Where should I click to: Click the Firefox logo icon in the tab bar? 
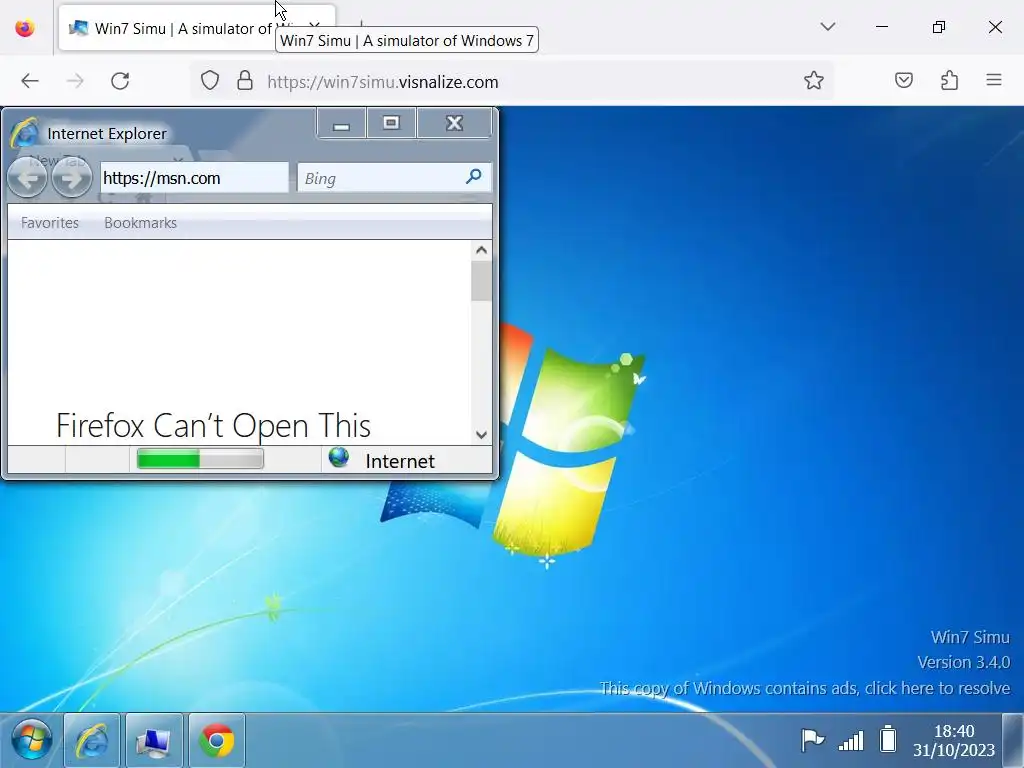coord(25,28)
